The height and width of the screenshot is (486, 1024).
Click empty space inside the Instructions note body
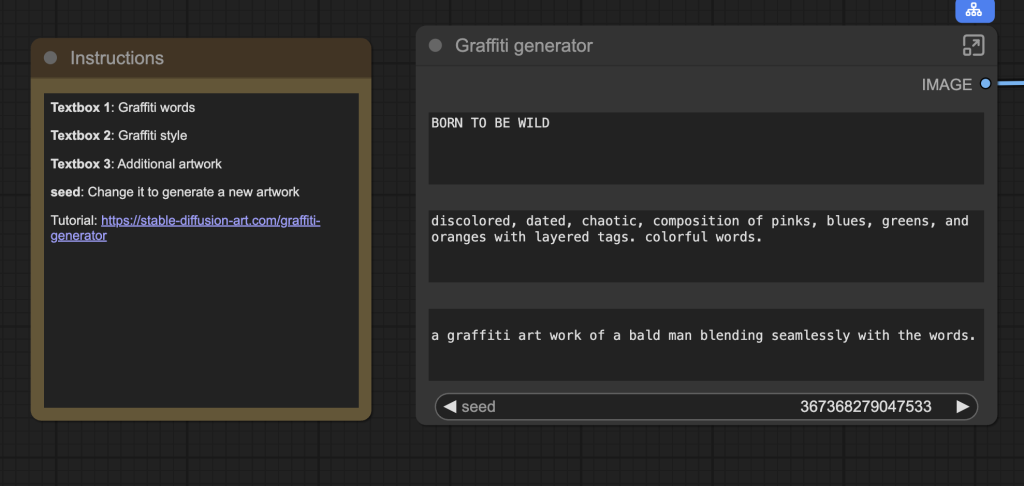[200, 330]
